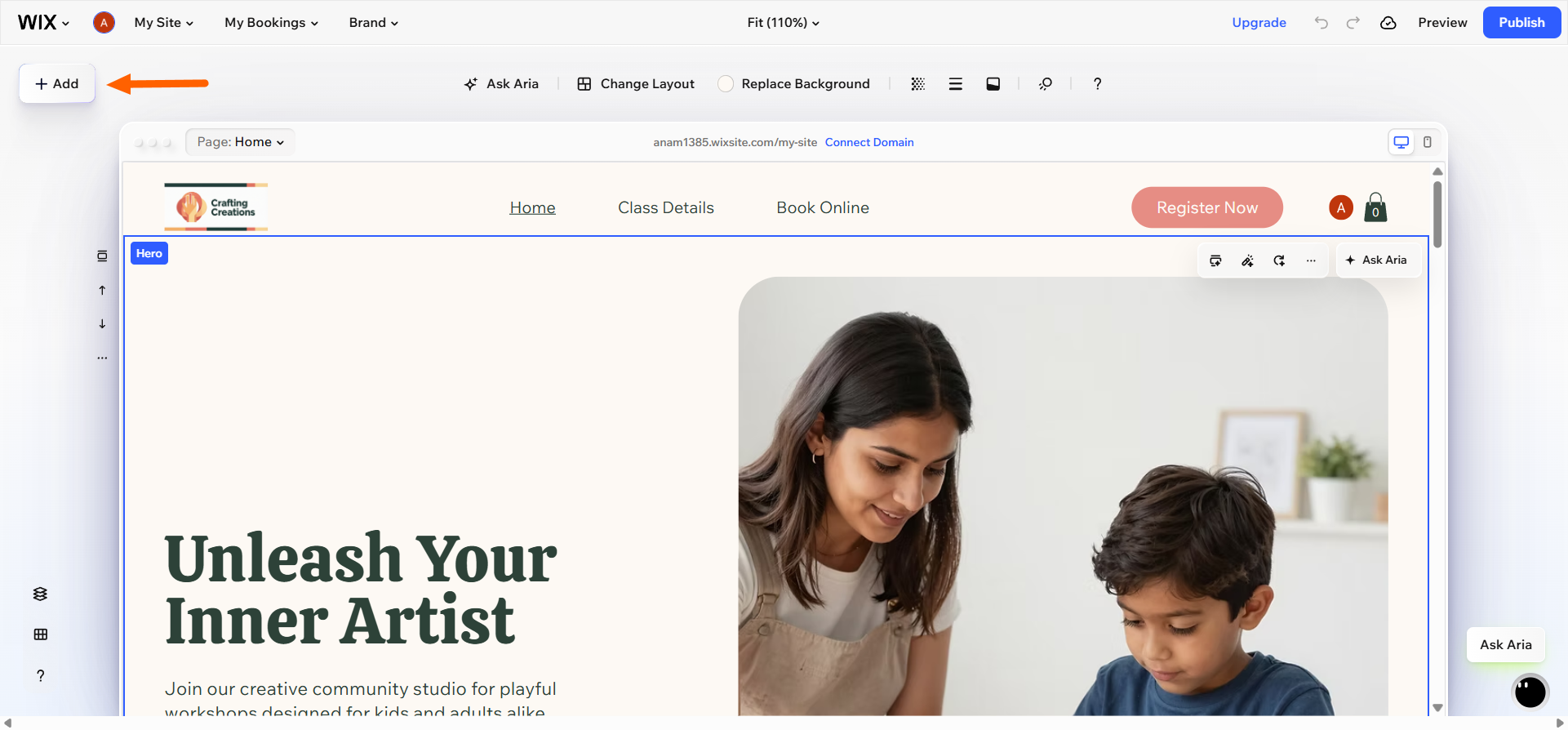Screen dimensions: 1568x730
Task: Select the Unleash Your Inner Artist heading
Action: (x=361, y=588)
